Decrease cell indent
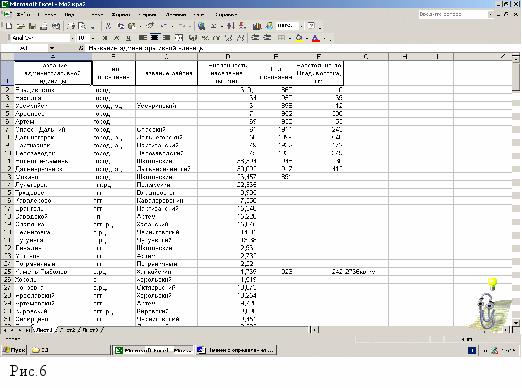 255,38
